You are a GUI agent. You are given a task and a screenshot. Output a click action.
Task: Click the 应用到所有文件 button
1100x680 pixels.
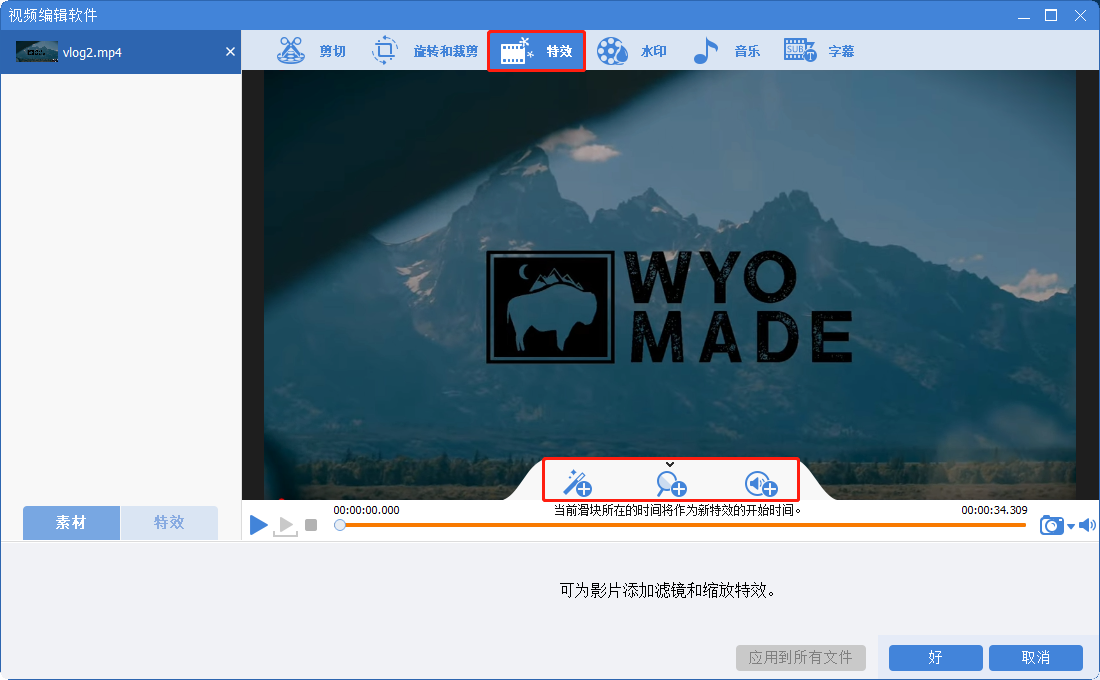coord(800,658)
